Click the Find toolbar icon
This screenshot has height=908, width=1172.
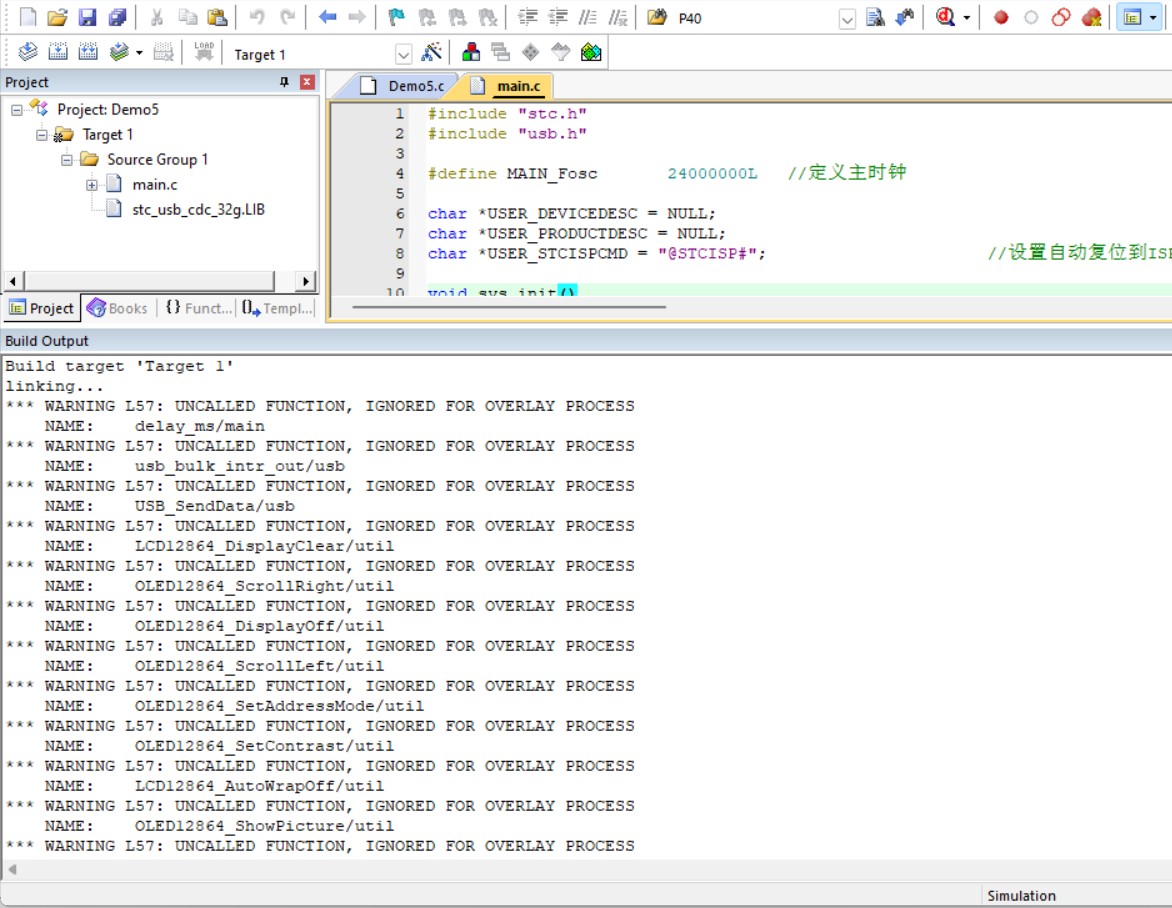(875, 17)
